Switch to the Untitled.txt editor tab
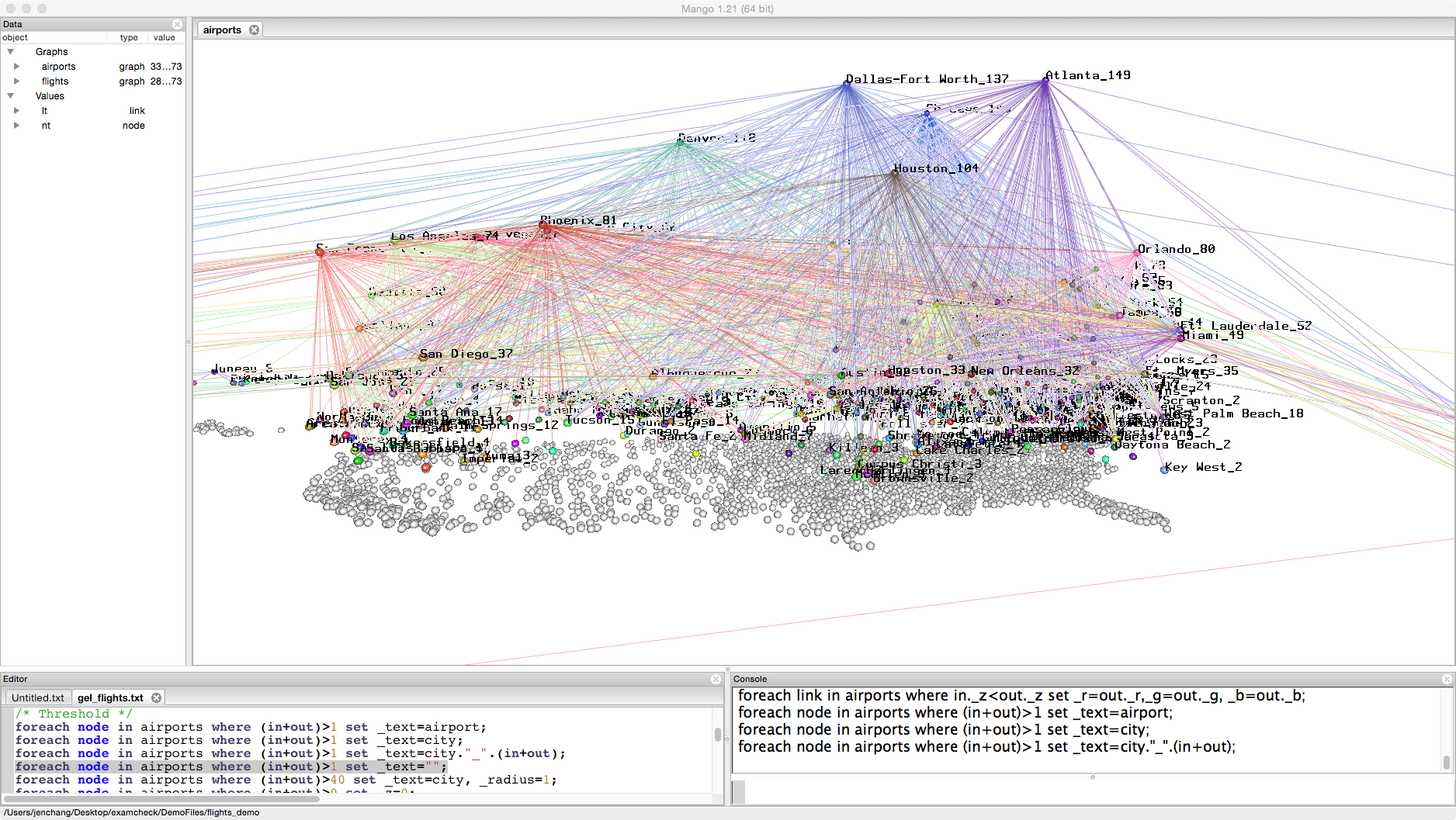The image size is (1456, 820). tap(38, 698)
